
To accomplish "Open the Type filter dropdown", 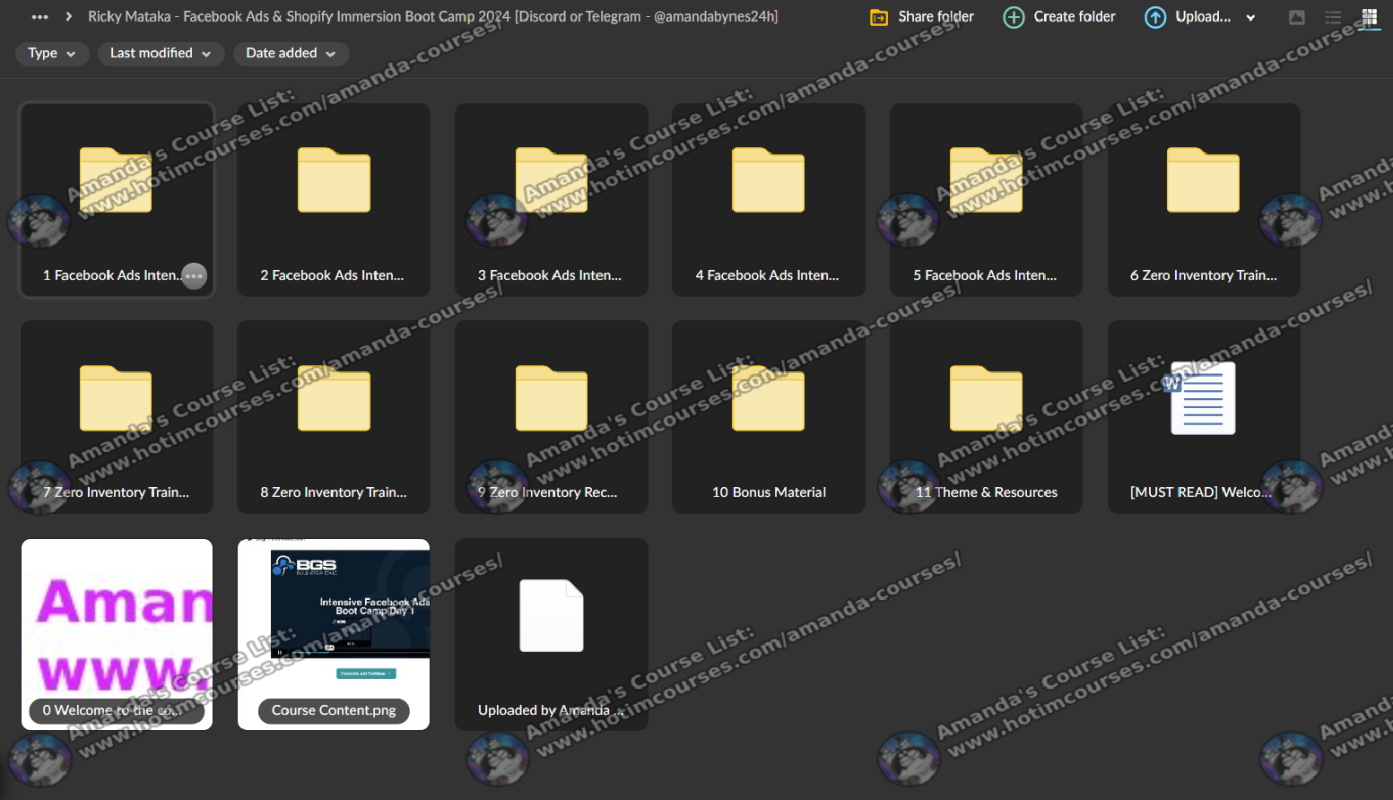I will click(x=52, y=54).
